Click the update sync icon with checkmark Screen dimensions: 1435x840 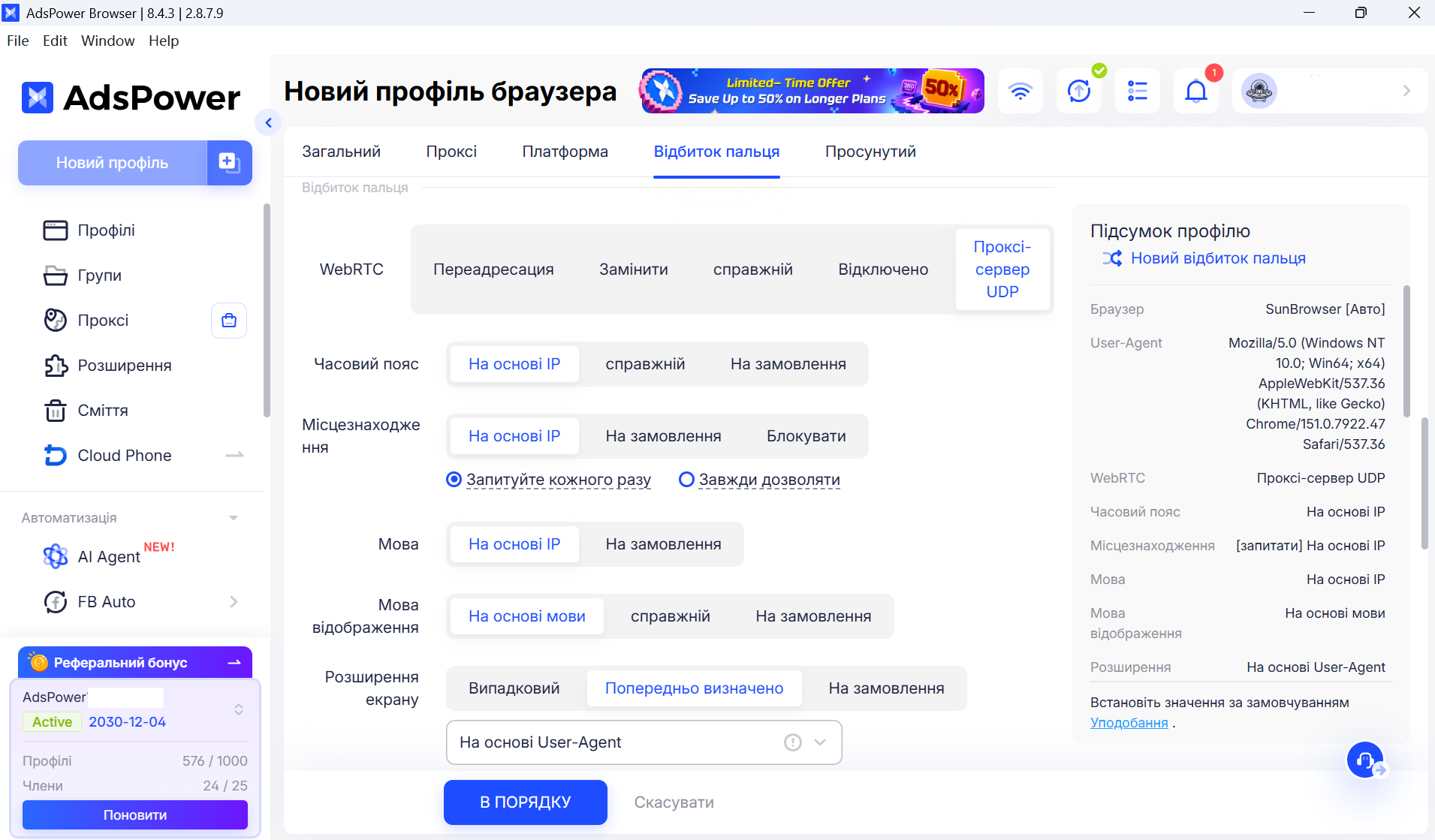coord(1079,91)
